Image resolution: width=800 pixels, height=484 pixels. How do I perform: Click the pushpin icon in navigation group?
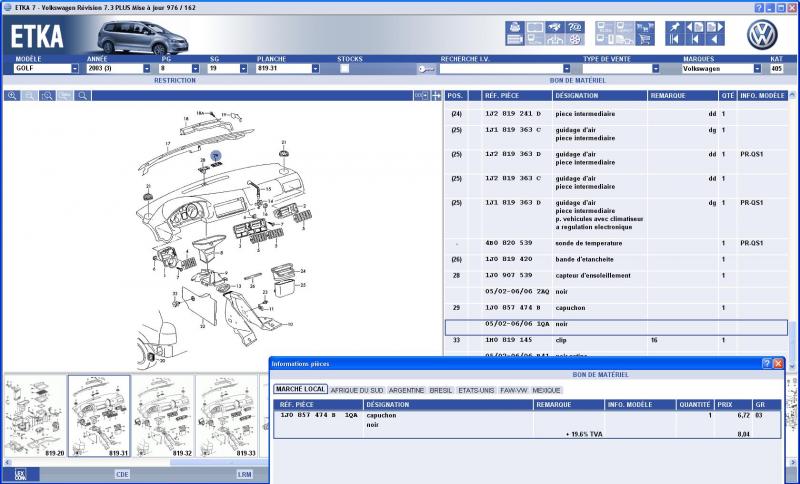pyautogui.click(x=675, y=27)
